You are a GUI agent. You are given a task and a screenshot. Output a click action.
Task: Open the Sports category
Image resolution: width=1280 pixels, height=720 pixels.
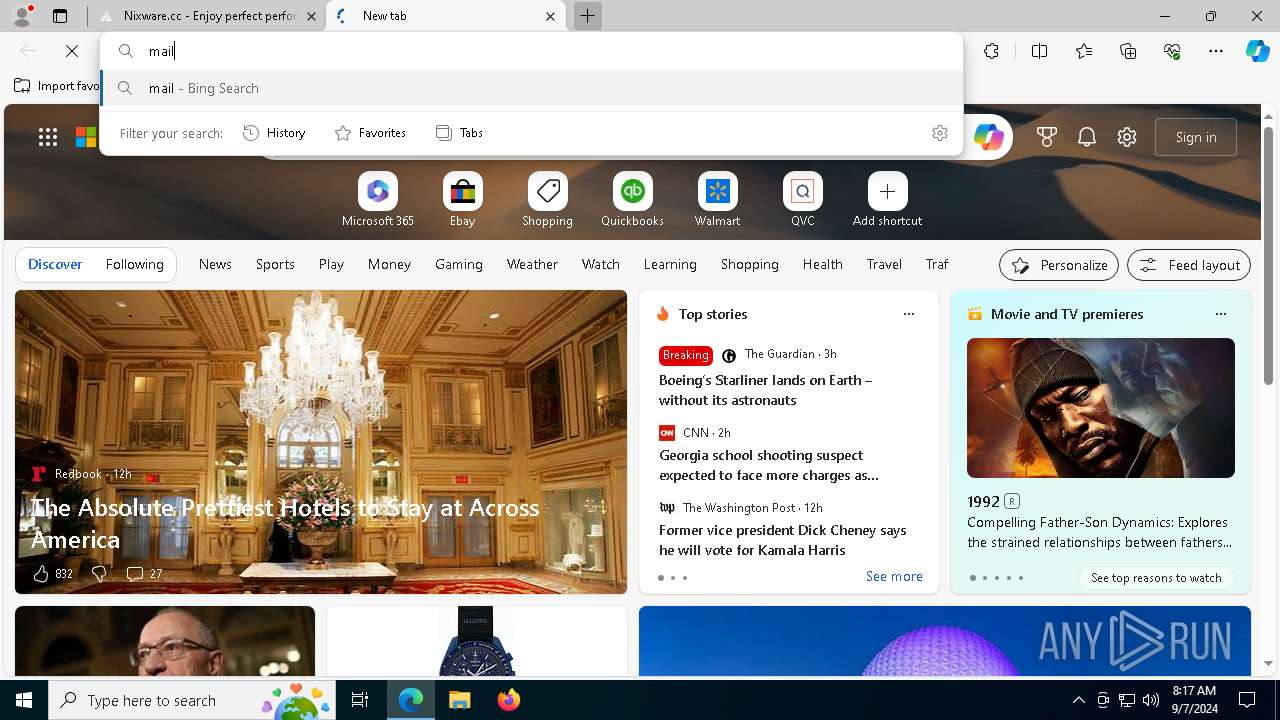(x=275, y=264)
